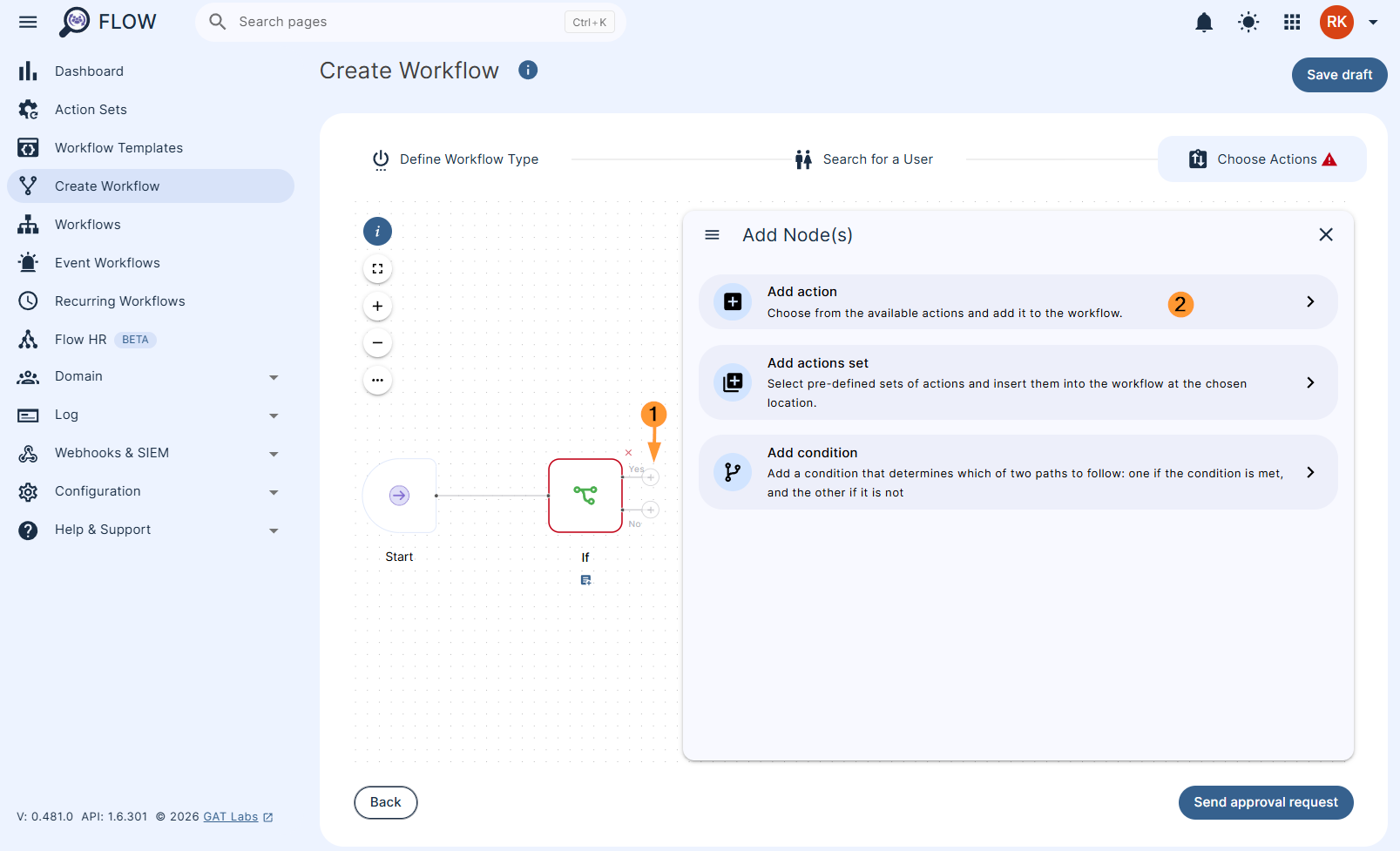This screenshot has width=1400, height=851.
Task: Click the Add action row chevron
Action: pyautogui.click(x=1310, y=301)
